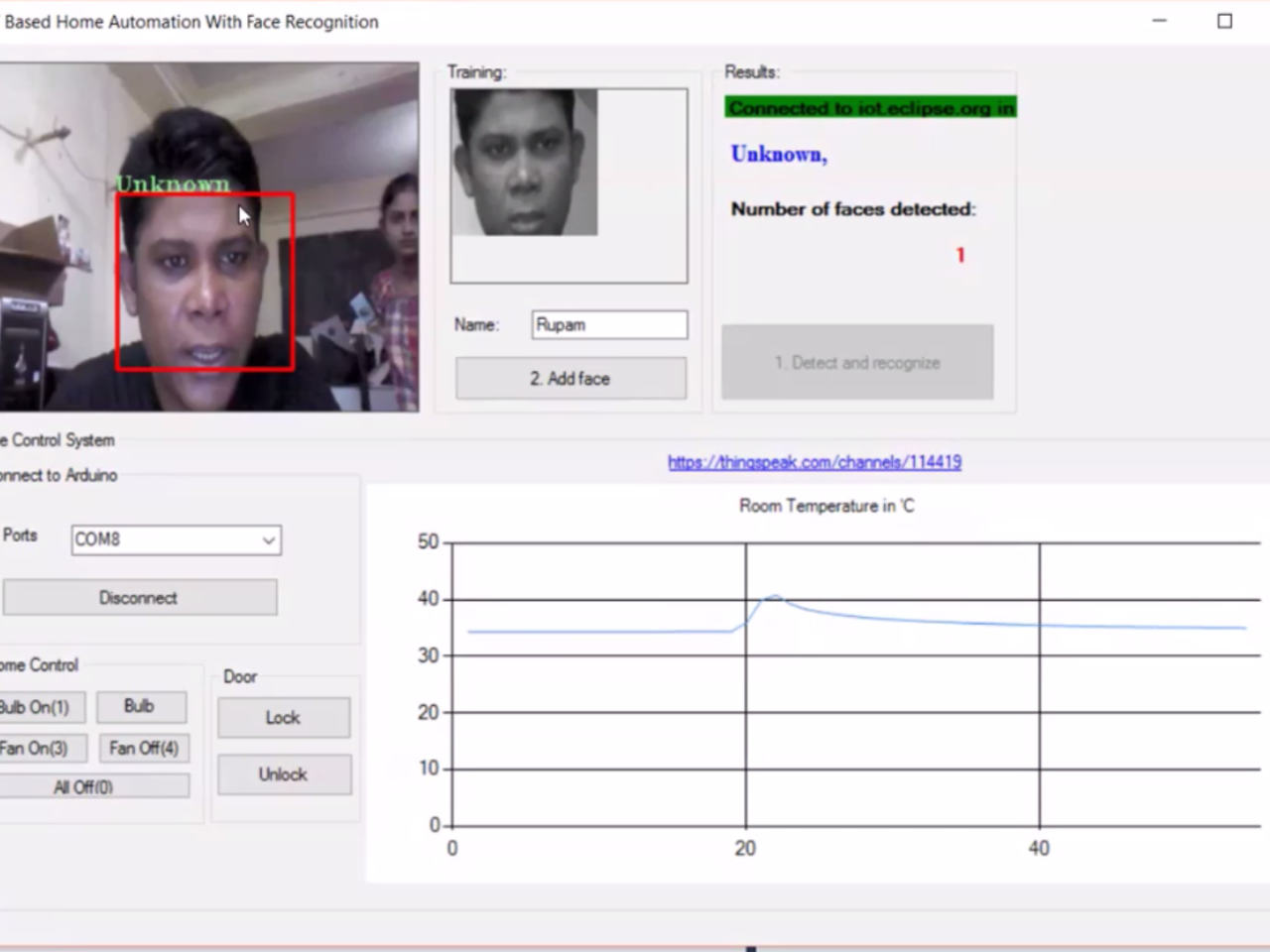Select the grayscale training face thumbnail
Image resolution: width=1270 pixels, height=952 pixels.
tap(524, 163)
